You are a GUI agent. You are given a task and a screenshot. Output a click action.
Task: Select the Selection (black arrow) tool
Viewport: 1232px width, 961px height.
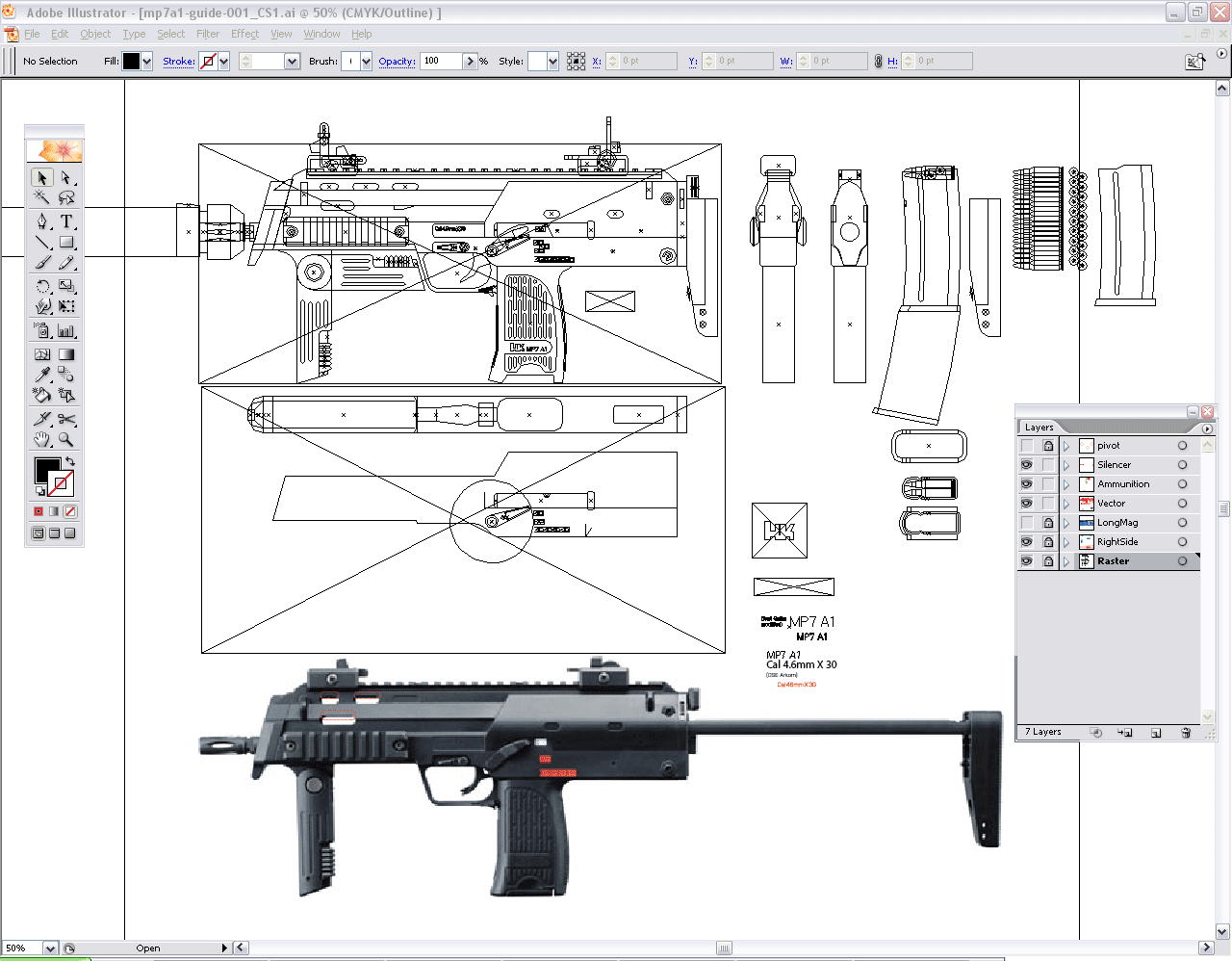[x=42, y=178]
